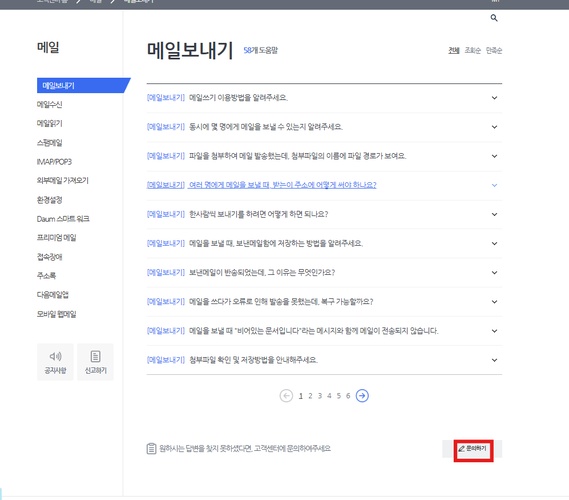Click the 메일 sidebar heading
This screenshot has height=500, width=569.
[x=48, y=47]
